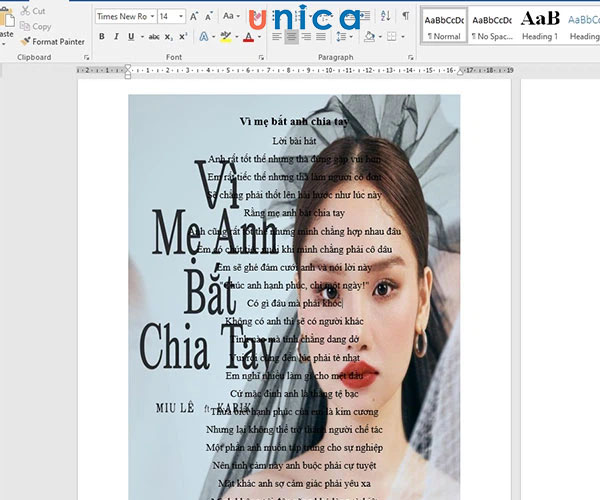
Task: Open the Clipboard dialog launcher
Action: (86, 57)
